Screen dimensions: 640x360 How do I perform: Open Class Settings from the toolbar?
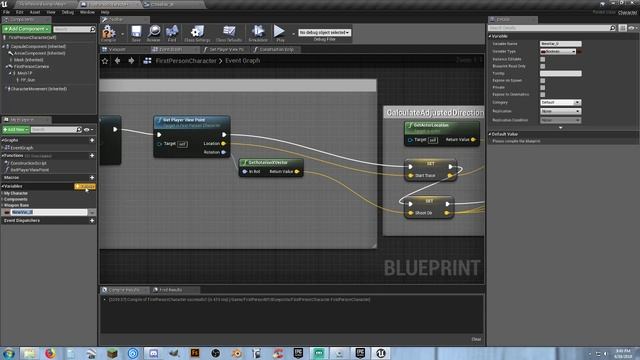click(x=197, y=33)
